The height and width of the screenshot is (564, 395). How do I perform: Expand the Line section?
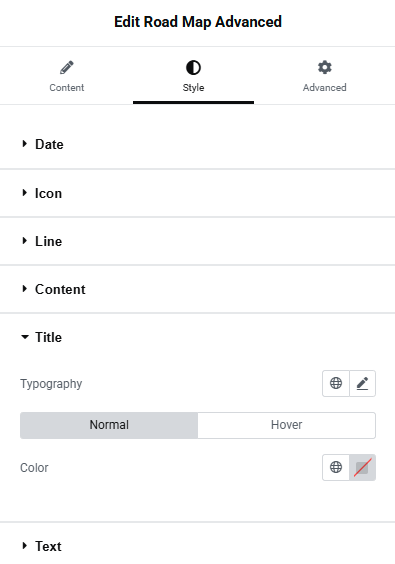pyautogui.click(x=198, y=241)
